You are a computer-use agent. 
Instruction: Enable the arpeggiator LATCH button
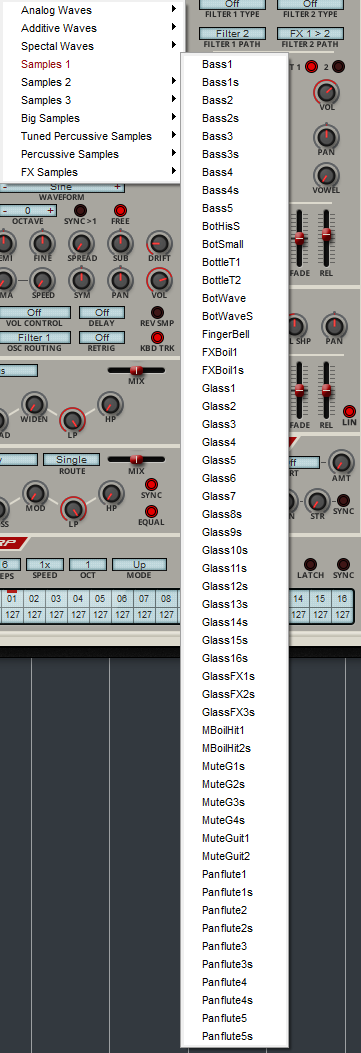point(311,564)
